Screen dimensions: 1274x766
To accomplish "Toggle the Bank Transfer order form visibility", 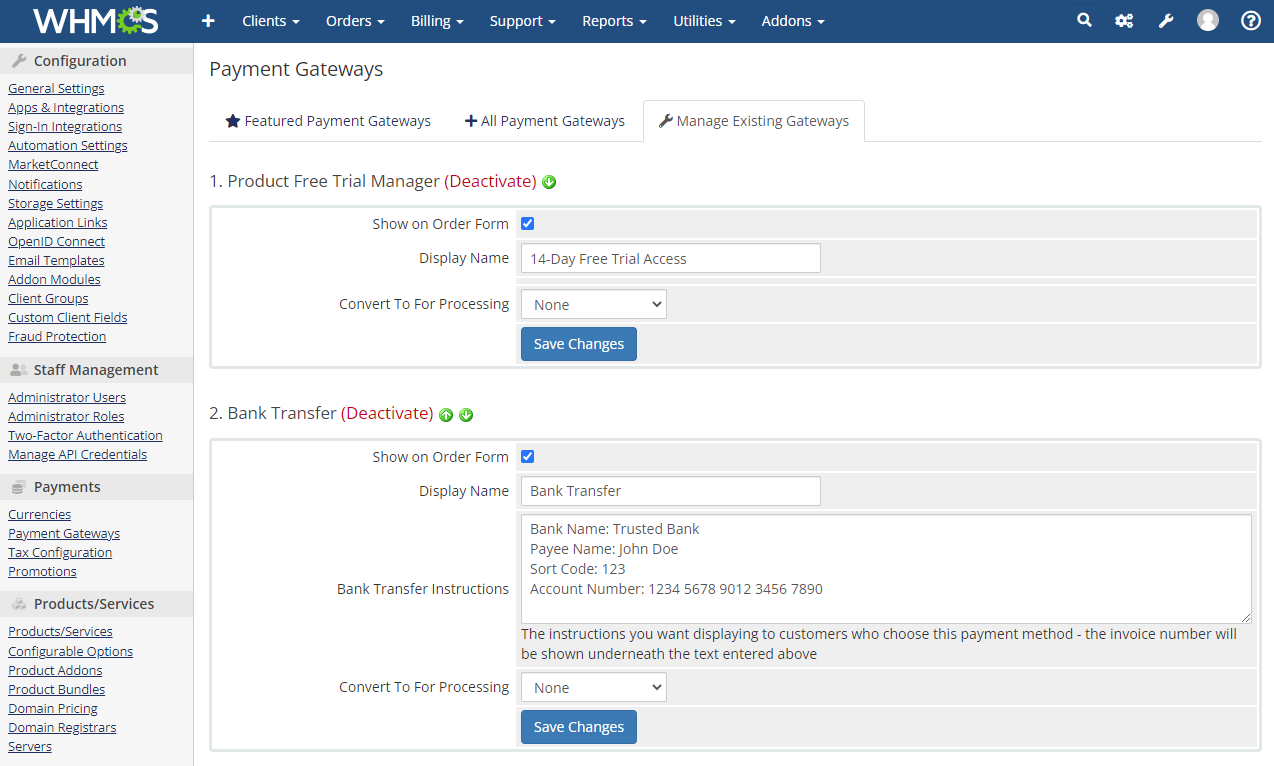I will 527,456.
